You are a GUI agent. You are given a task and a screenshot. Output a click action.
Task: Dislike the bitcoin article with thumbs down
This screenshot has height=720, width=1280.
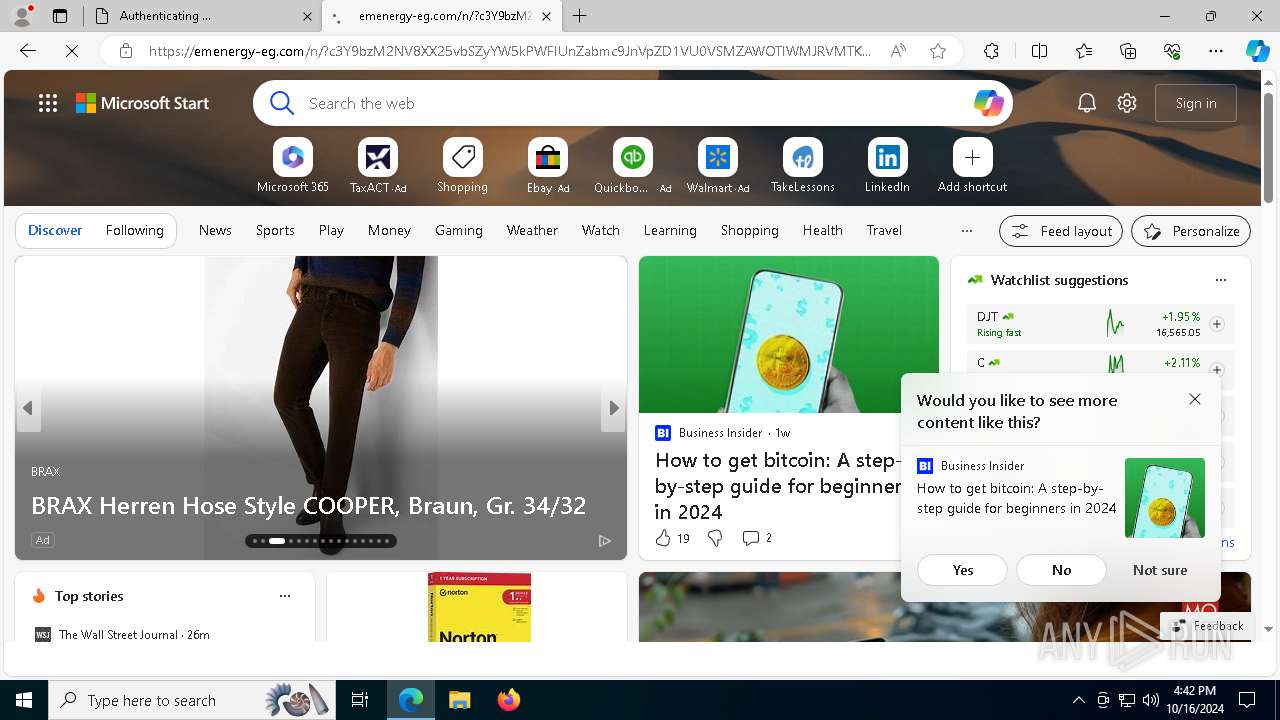point(715,538)
